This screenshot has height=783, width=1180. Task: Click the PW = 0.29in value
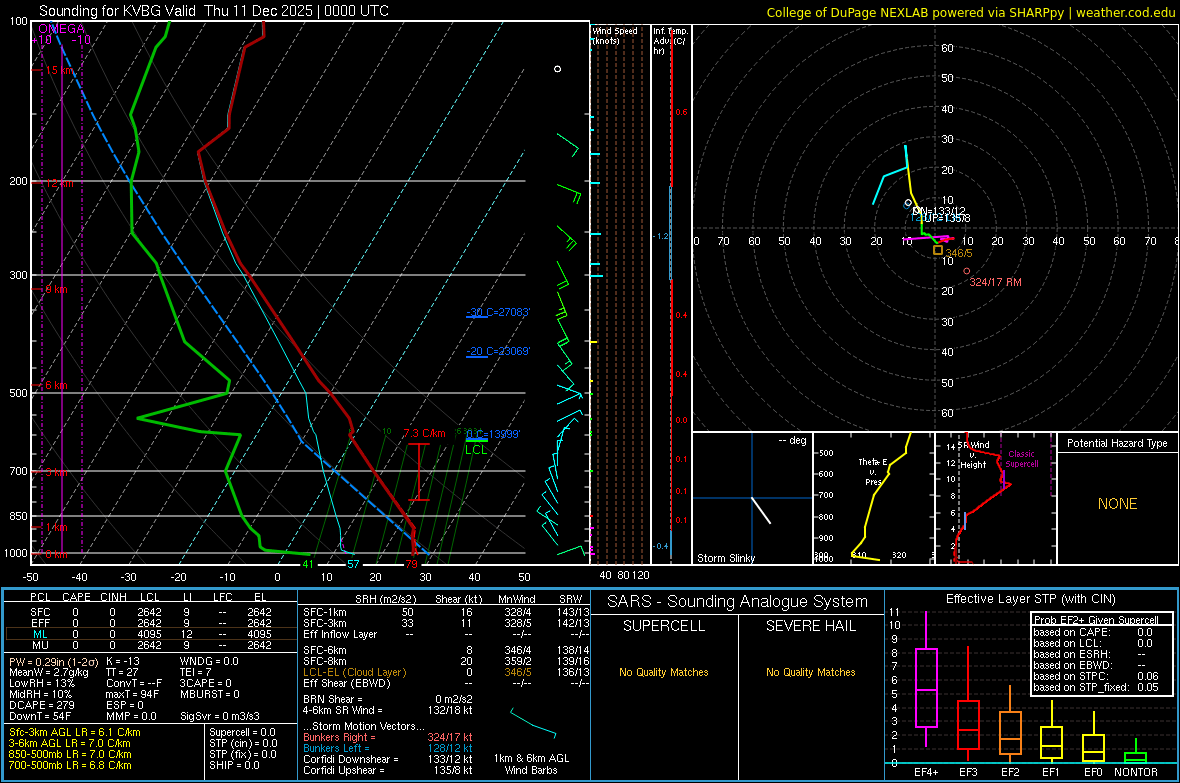pos(52,661)
